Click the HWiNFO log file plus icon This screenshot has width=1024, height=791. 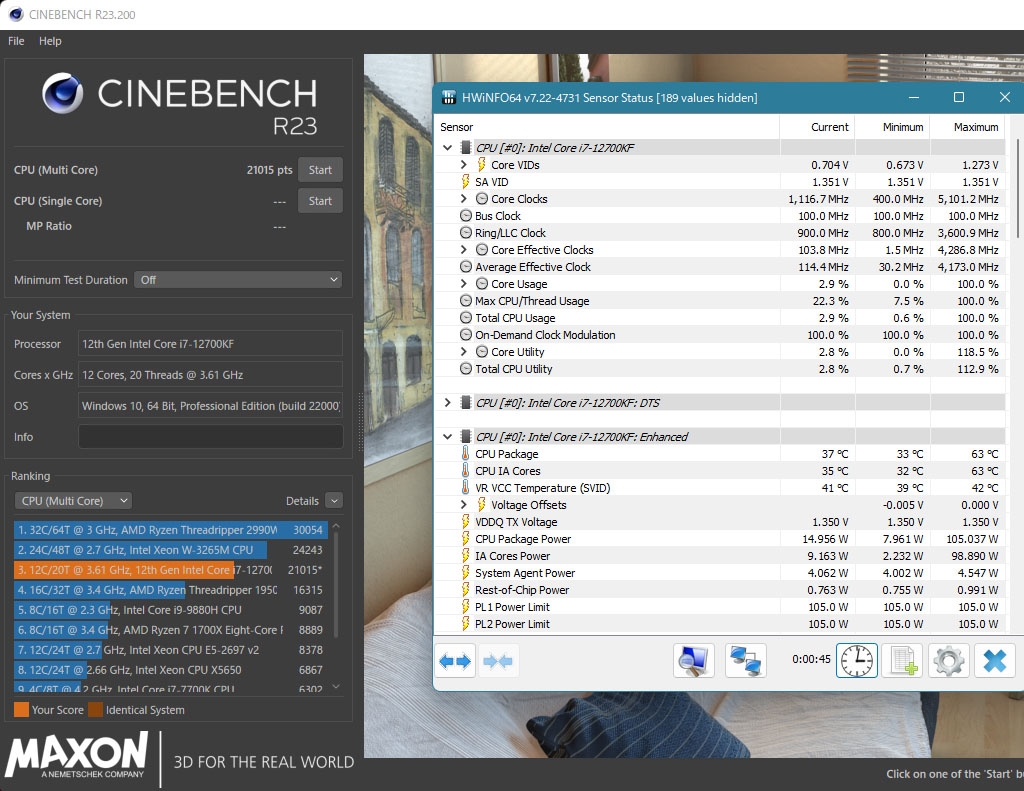(903, 660)
